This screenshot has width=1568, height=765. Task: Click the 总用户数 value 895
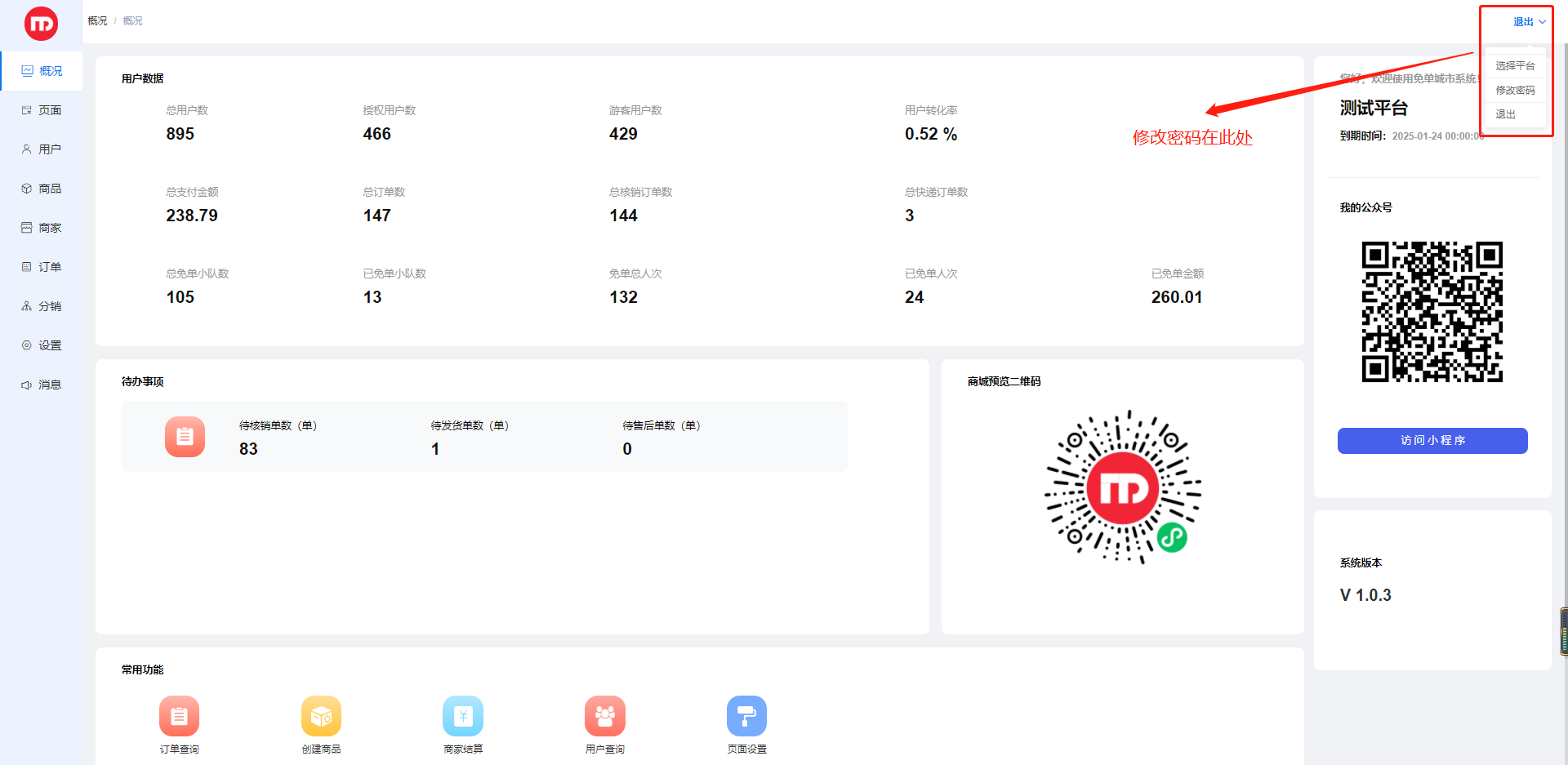[x=180, y=134]
